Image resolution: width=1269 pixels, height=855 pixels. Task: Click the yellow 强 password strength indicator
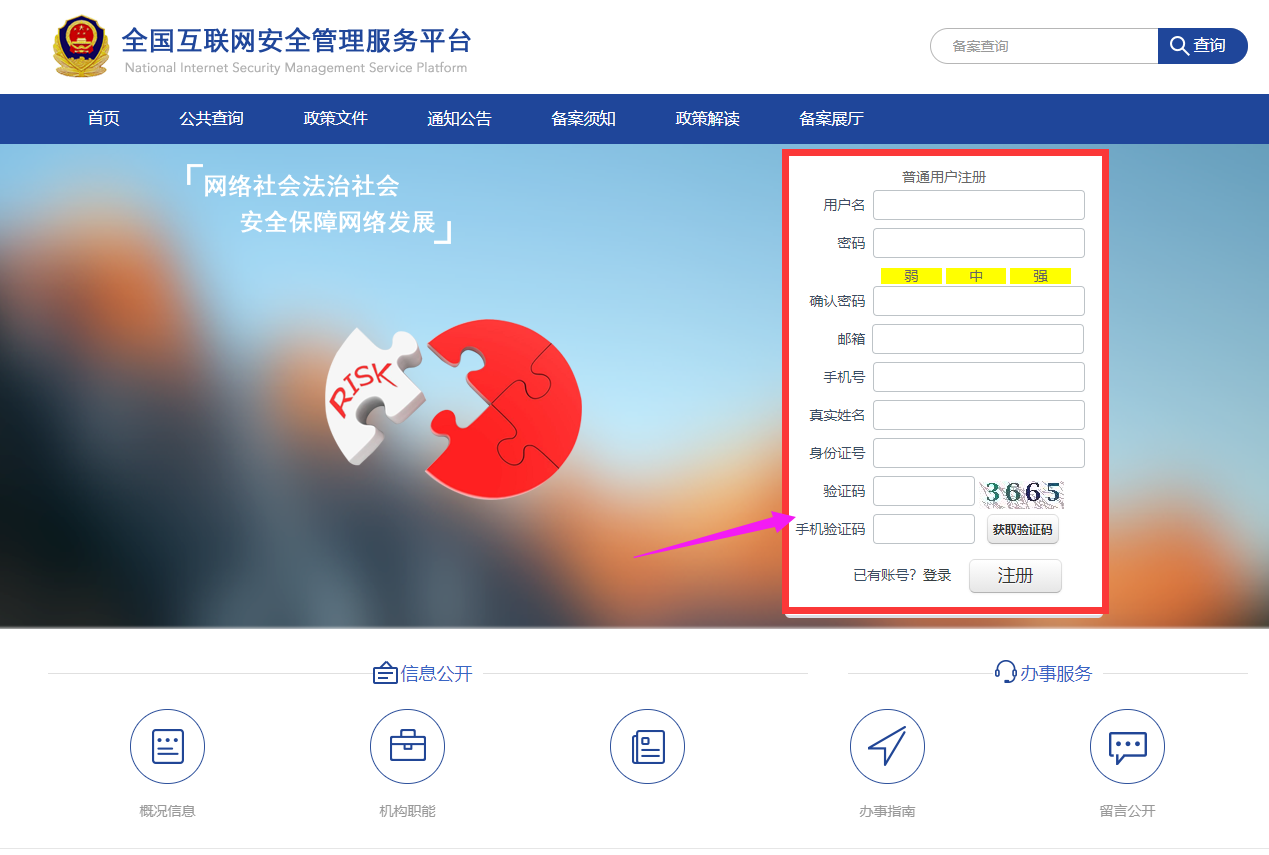tap(1040, 276)
